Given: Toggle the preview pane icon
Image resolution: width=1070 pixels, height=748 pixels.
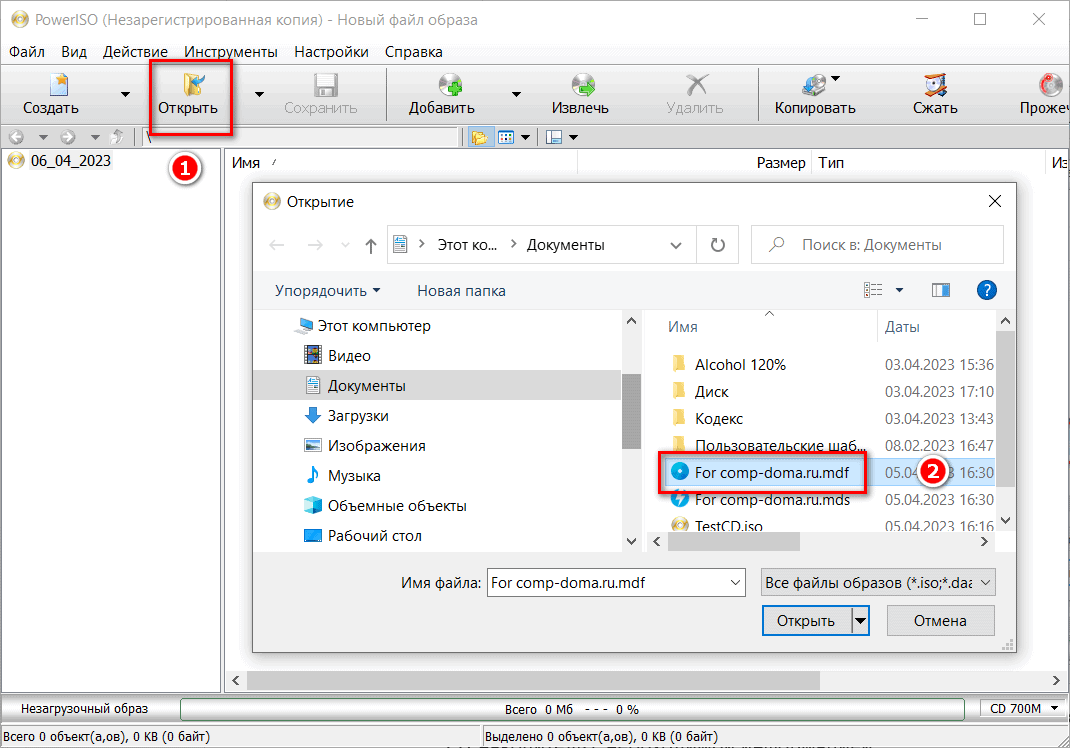Looking at the screenshot, I should pyautogui.click(x=941, y=291).
